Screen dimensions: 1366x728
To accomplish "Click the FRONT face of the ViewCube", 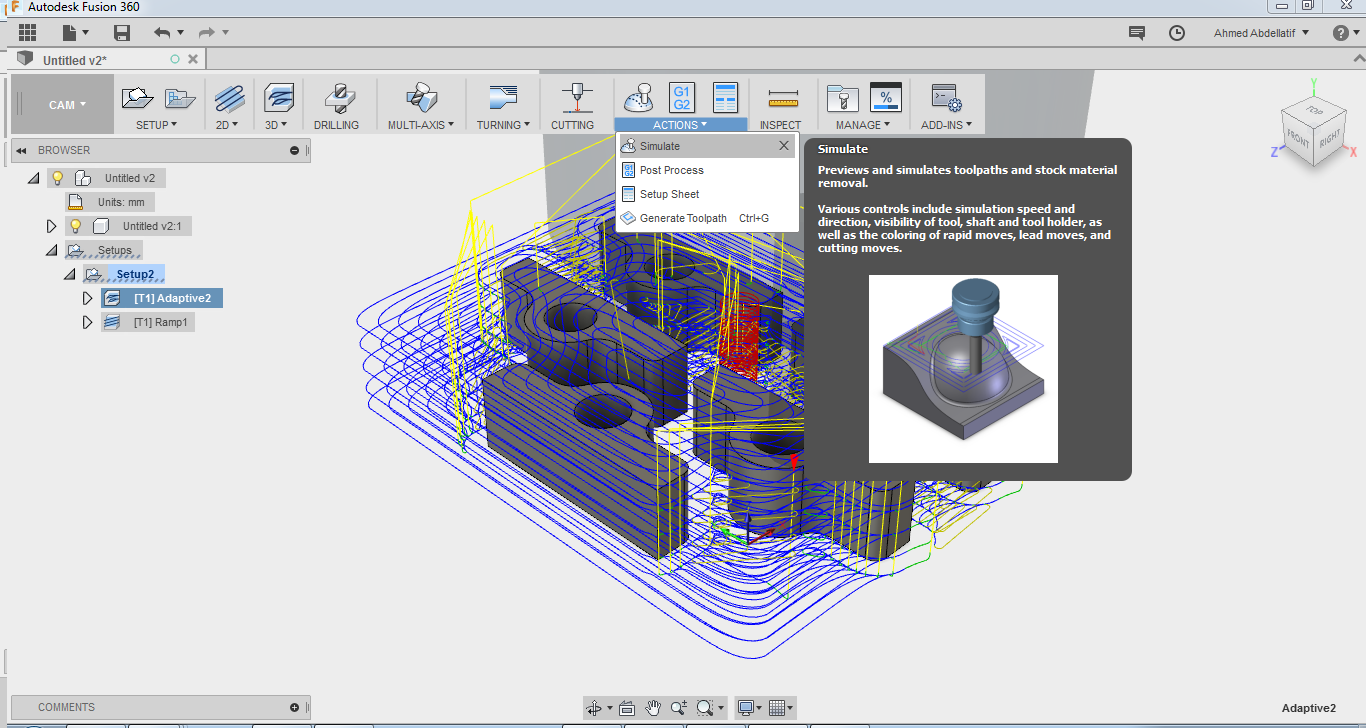I will point(1297,139).
